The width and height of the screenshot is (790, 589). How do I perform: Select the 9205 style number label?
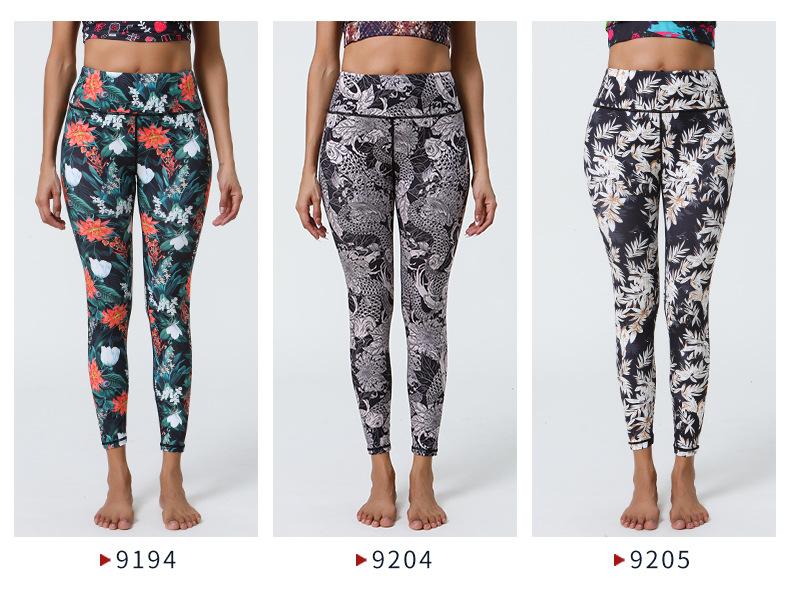(661, 560)
